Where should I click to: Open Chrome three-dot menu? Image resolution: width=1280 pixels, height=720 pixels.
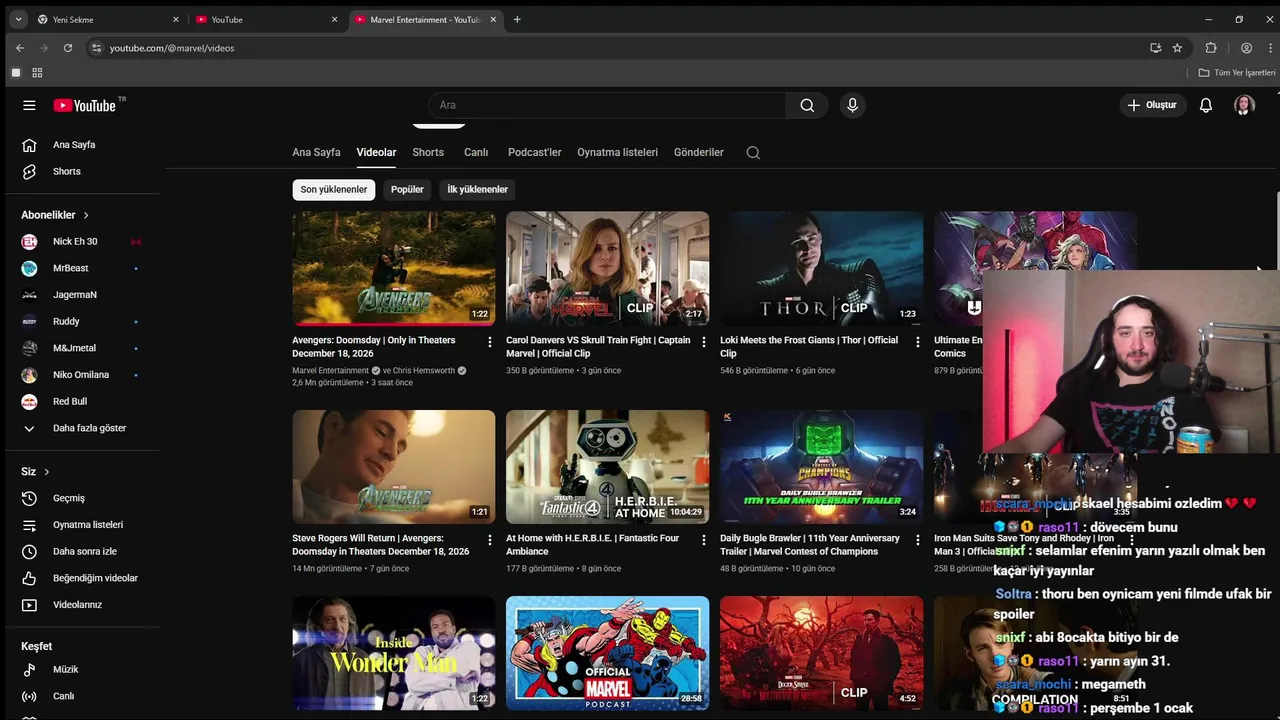(1268, 47)
